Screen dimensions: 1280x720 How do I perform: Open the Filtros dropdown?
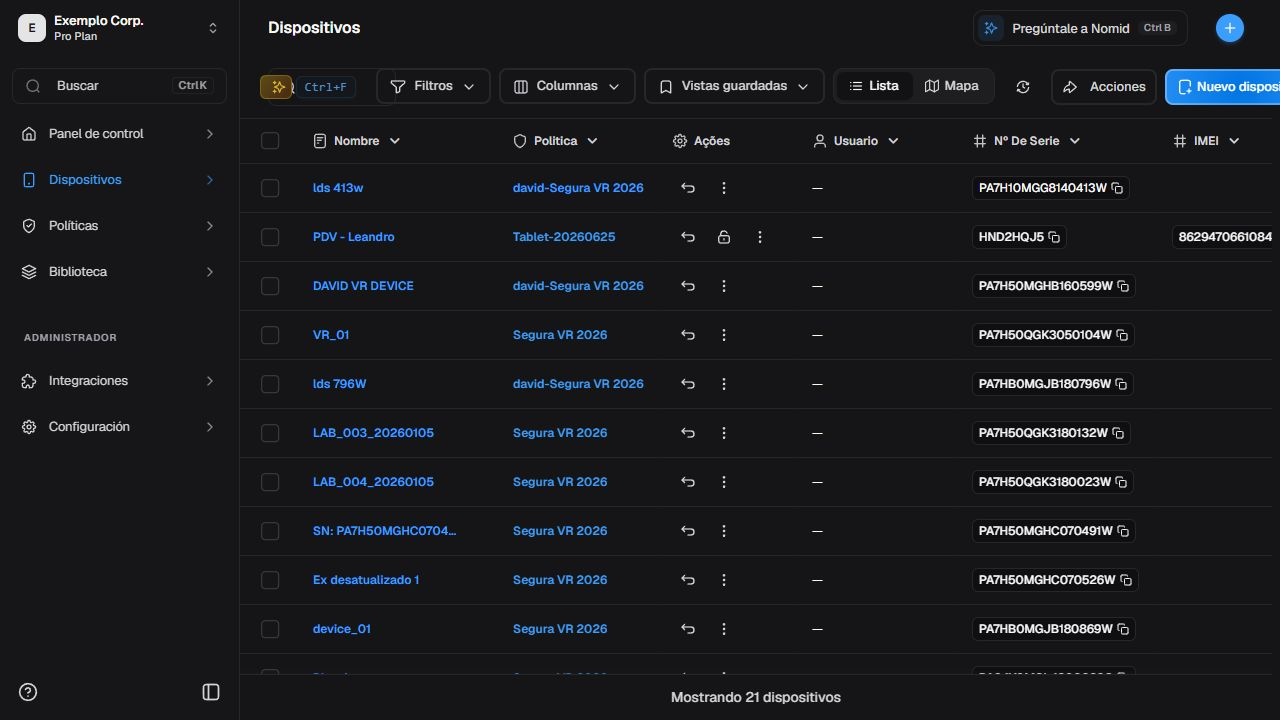click(x=433, y=86)
